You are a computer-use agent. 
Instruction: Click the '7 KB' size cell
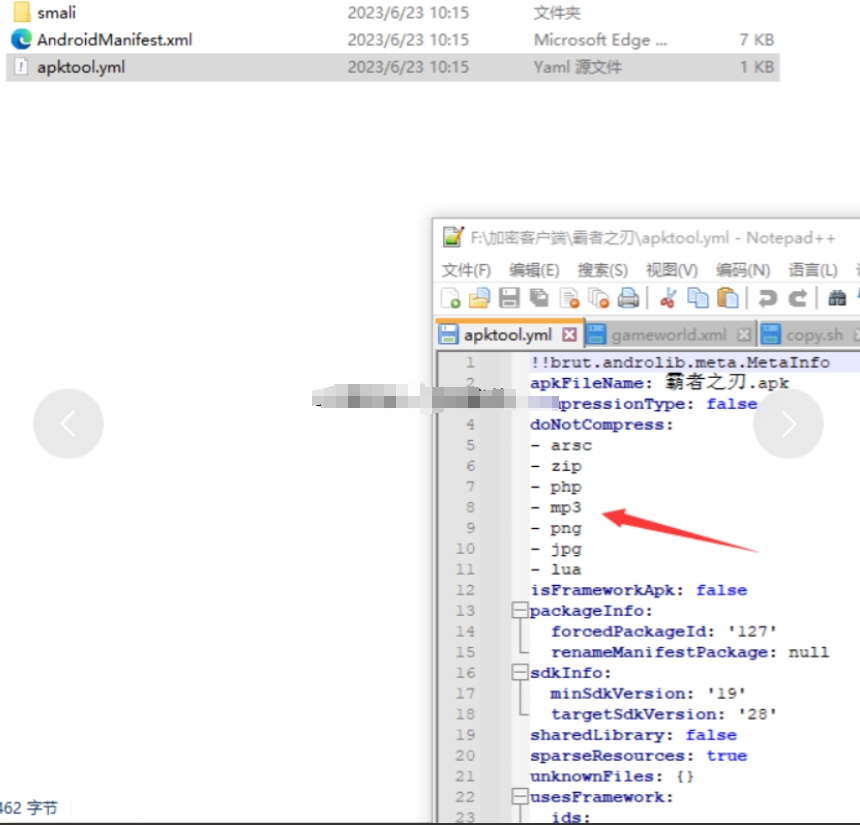pos(756,40)
